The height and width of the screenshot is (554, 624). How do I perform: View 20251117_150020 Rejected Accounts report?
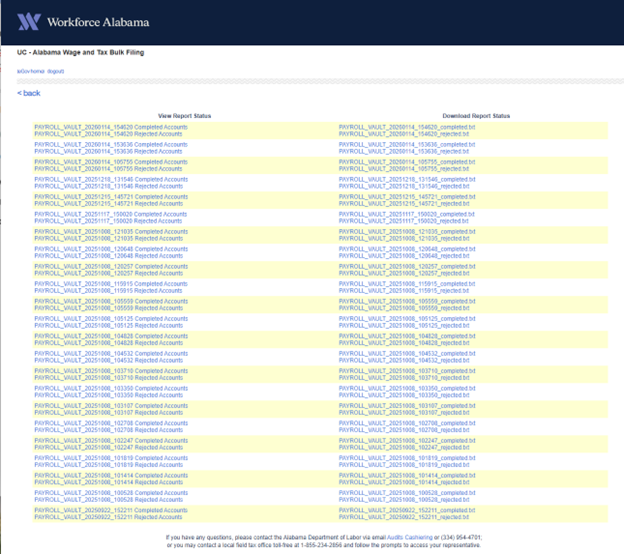point(108,221)
